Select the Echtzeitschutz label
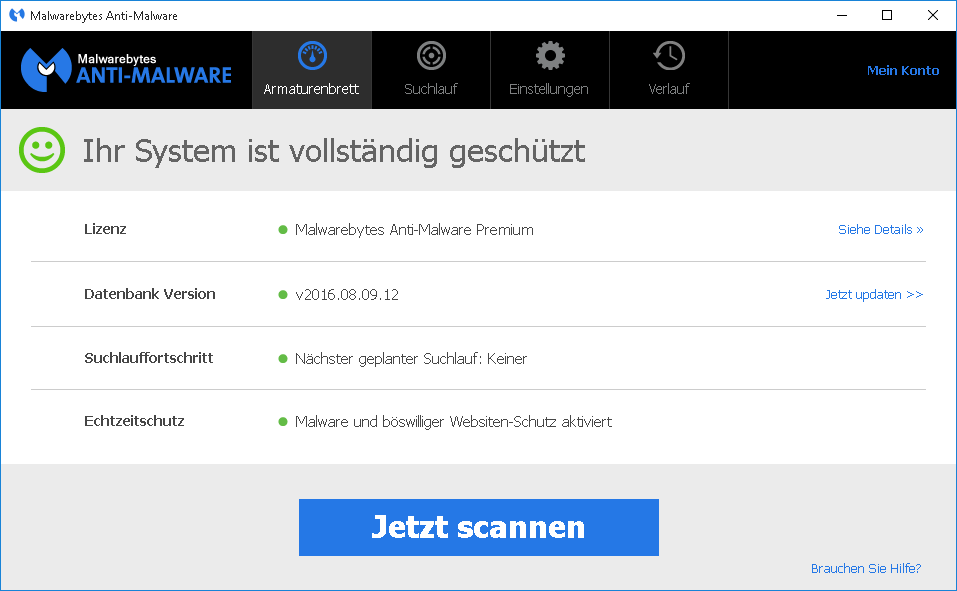This screenshot has width=957, height=591. click(x=134, y=421)
